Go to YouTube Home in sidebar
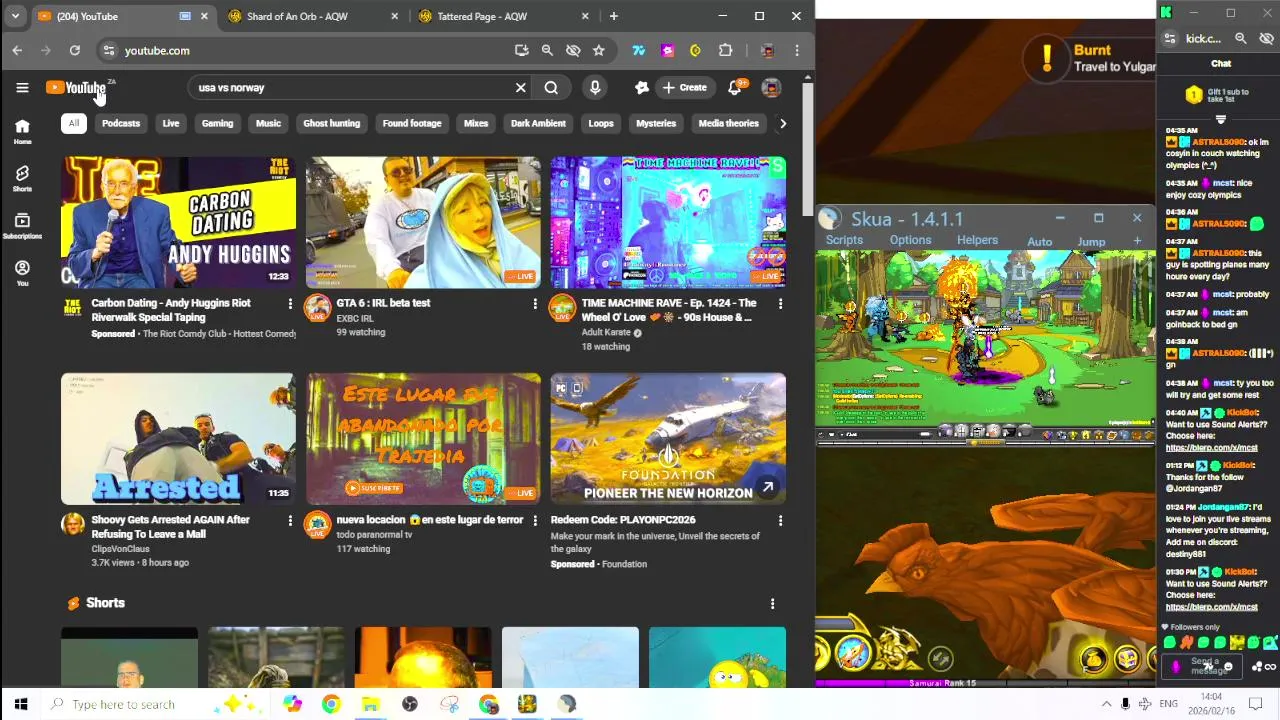The image size is (1280, 720). tap(22, 131)
